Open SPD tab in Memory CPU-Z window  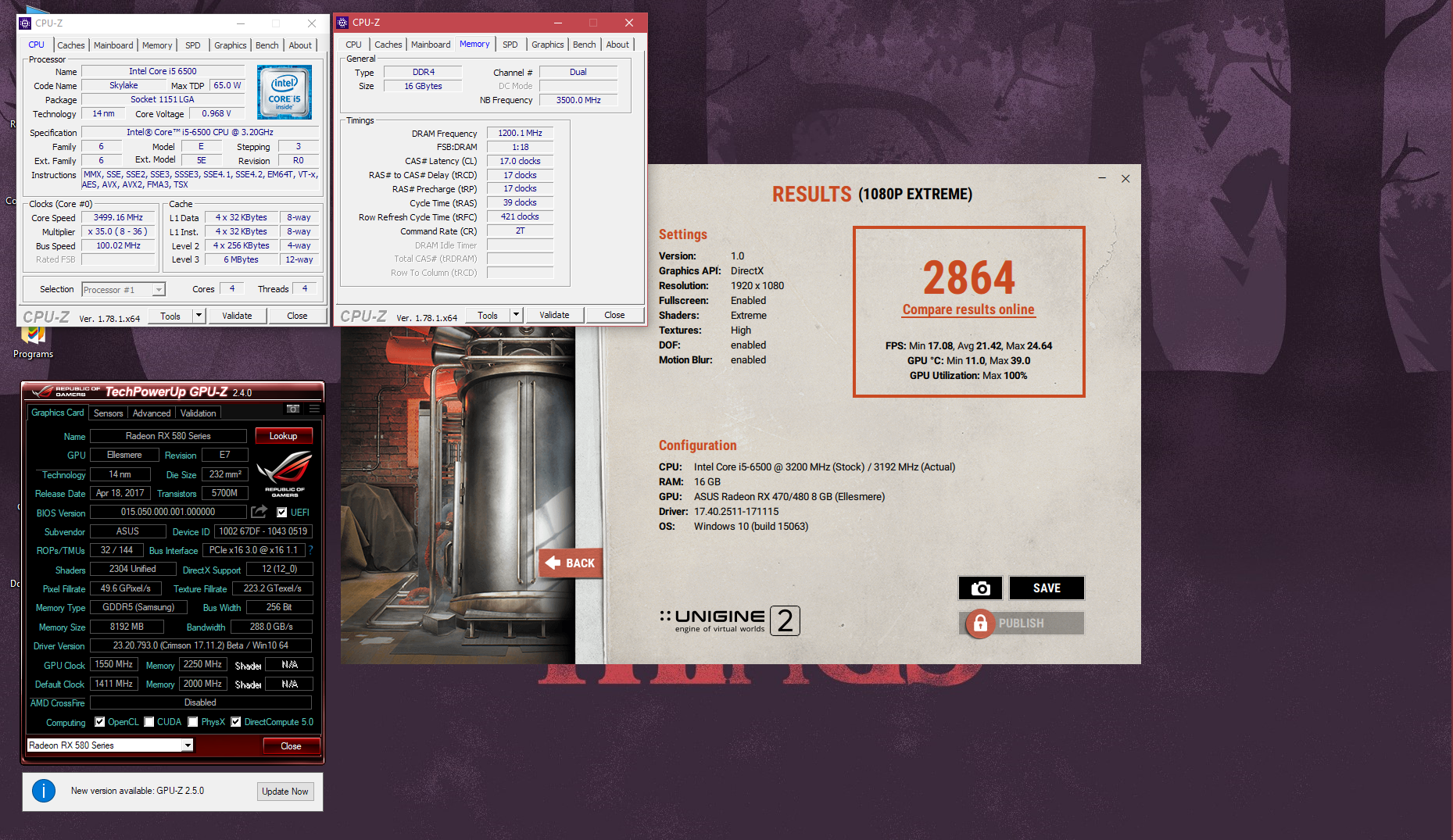(510, 45)
